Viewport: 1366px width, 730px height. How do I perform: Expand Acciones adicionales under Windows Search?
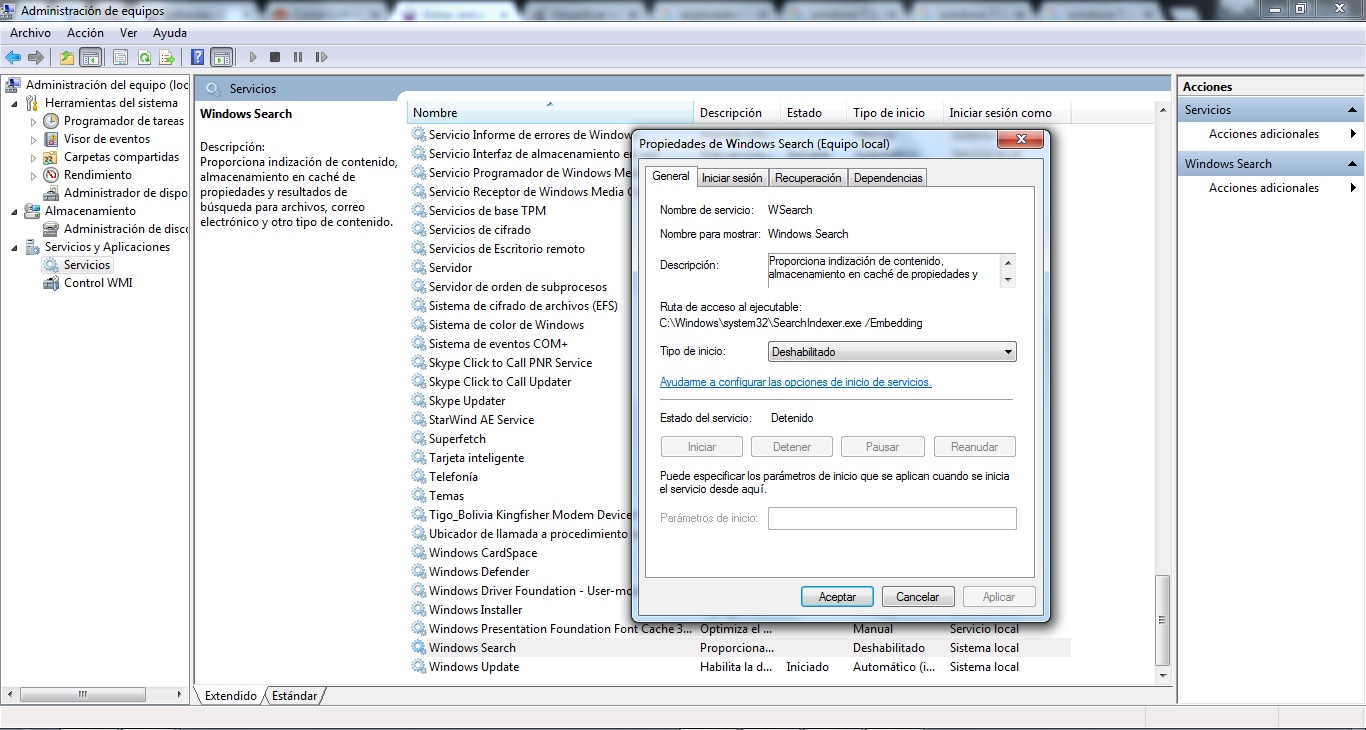pyautogui.click(x=1264, y=188)
